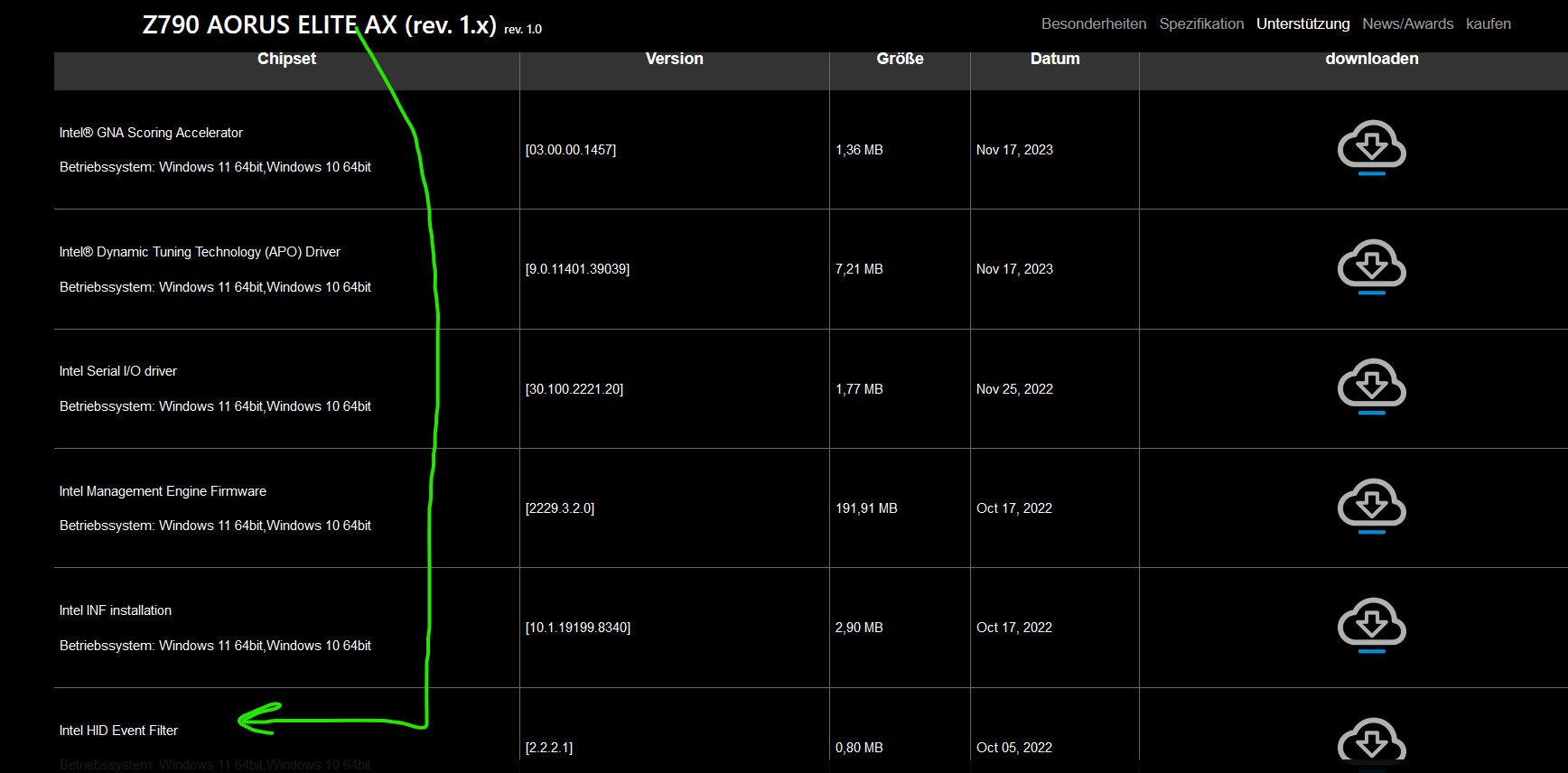Click the downloaden column header
The height and width of the screenshot is (773, 1568).
pos(1371,59)
